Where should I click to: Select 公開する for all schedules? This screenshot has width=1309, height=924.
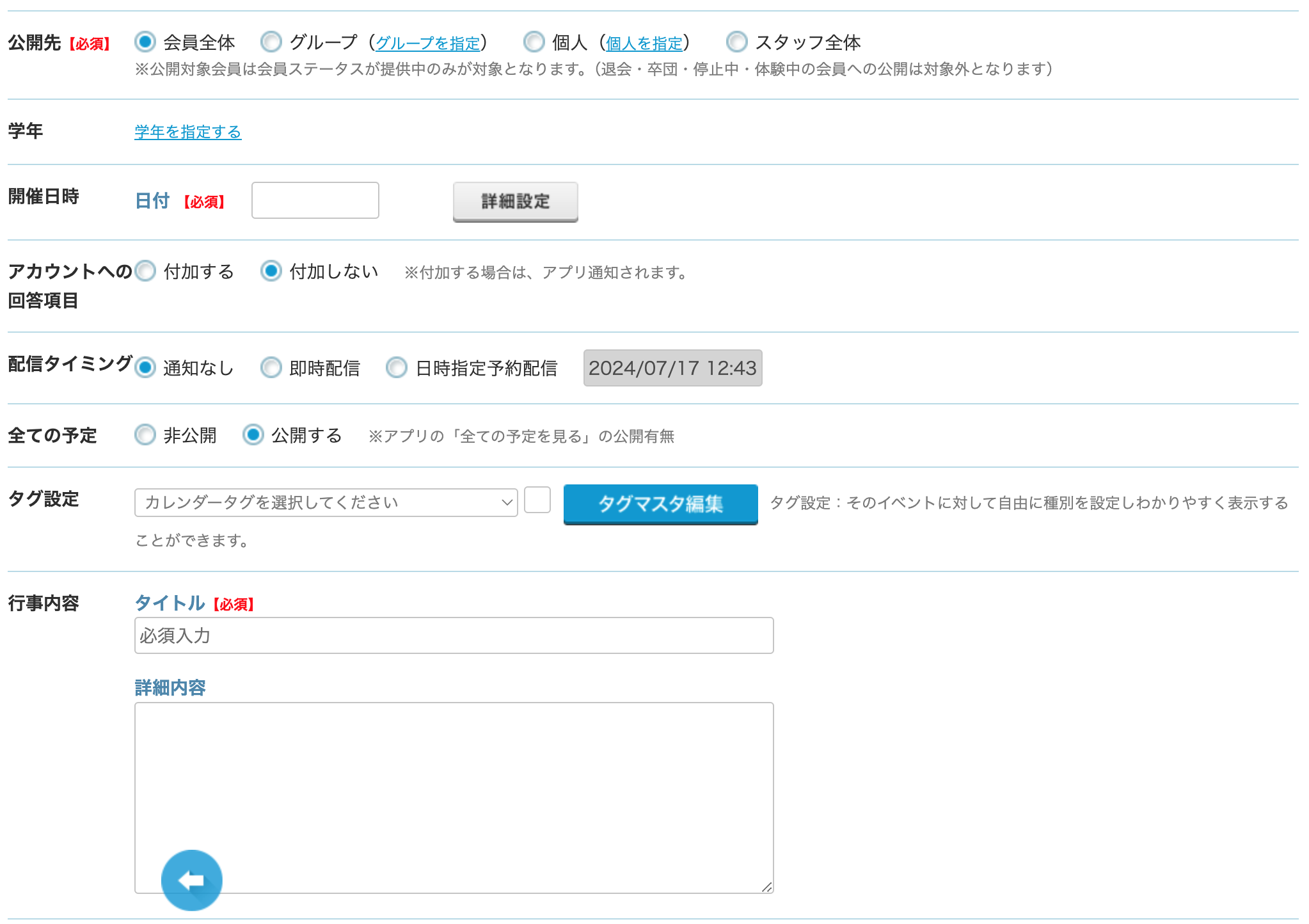(x=253, y=434)
